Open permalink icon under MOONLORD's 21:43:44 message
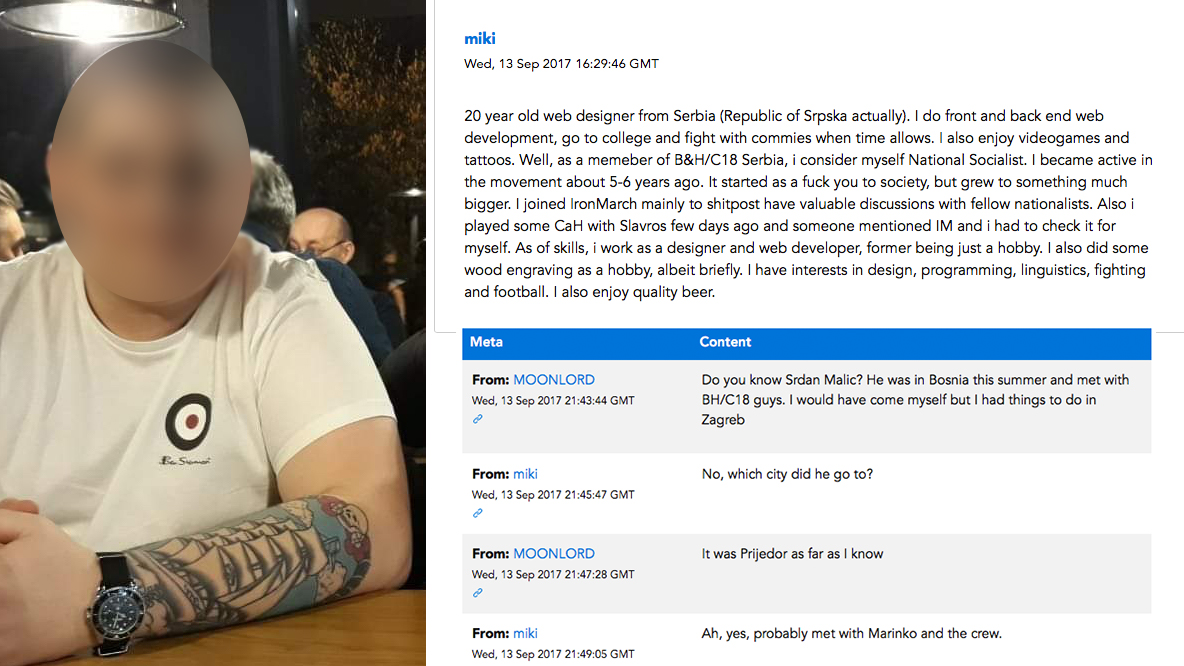This screenshot has height=666, width=1184. (478, 419)
